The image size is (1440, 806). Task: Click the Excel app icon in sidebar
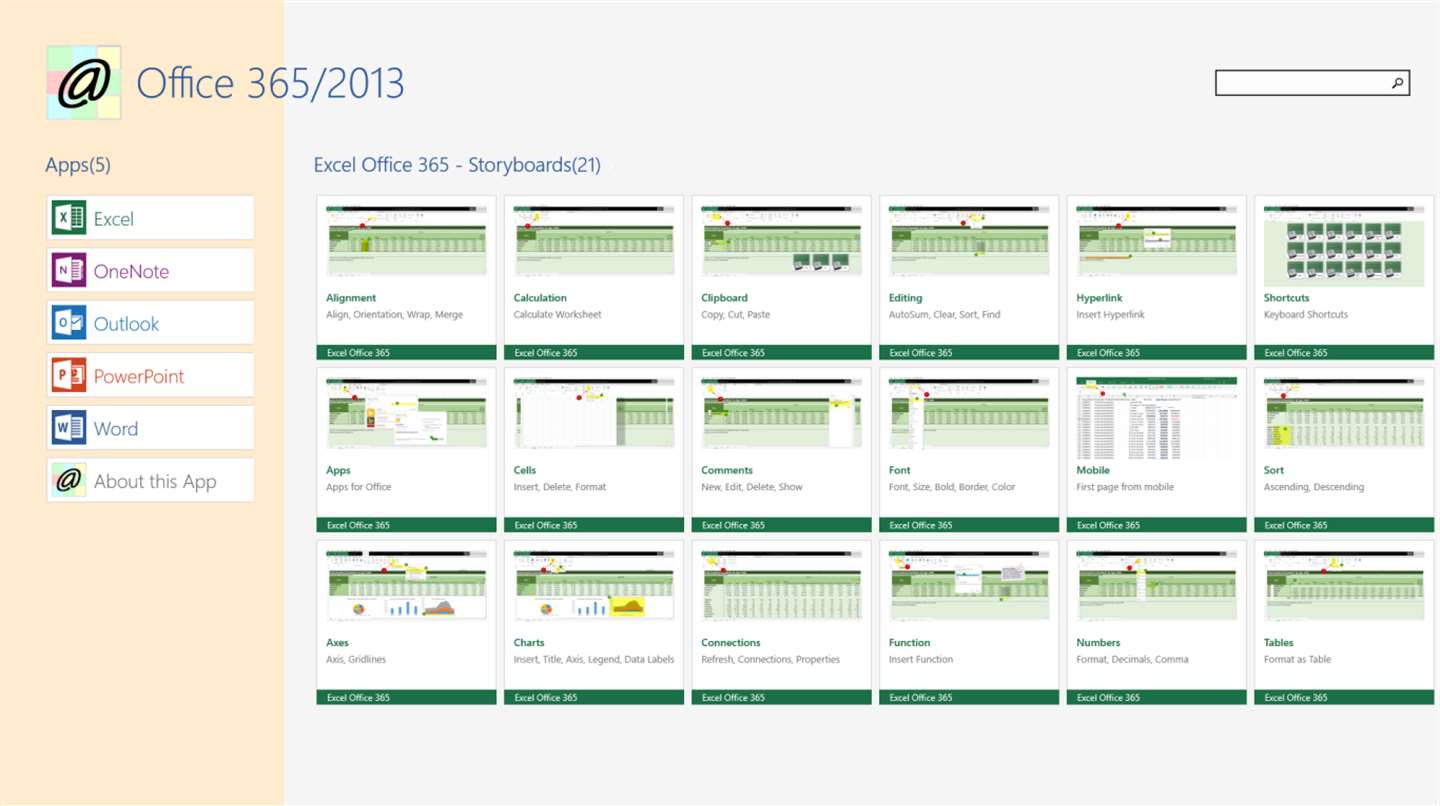coord(69,218)
